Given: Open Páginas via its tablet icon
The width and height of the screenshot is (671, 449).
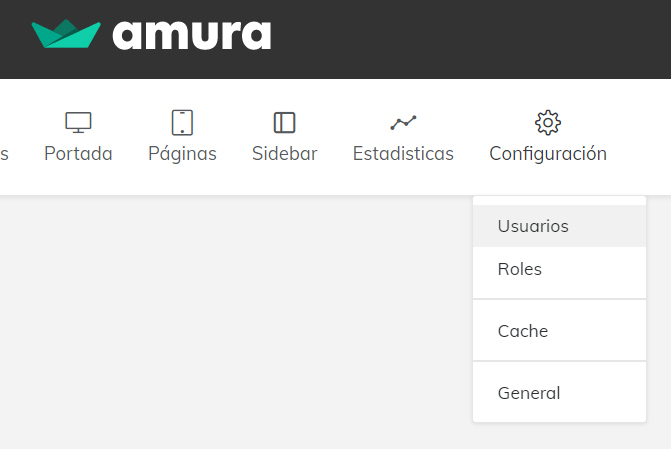Looking at the screenshot, I should (x=182, y=122).
